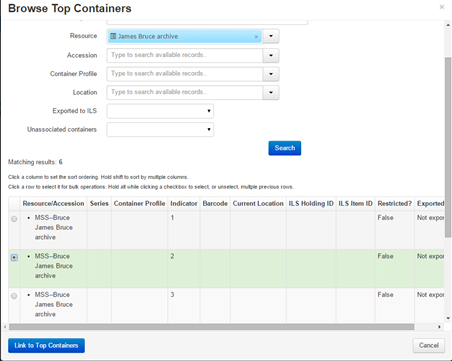Focus the Location search field
Screen dimensions: 452x361
click(x=185, y=92)
